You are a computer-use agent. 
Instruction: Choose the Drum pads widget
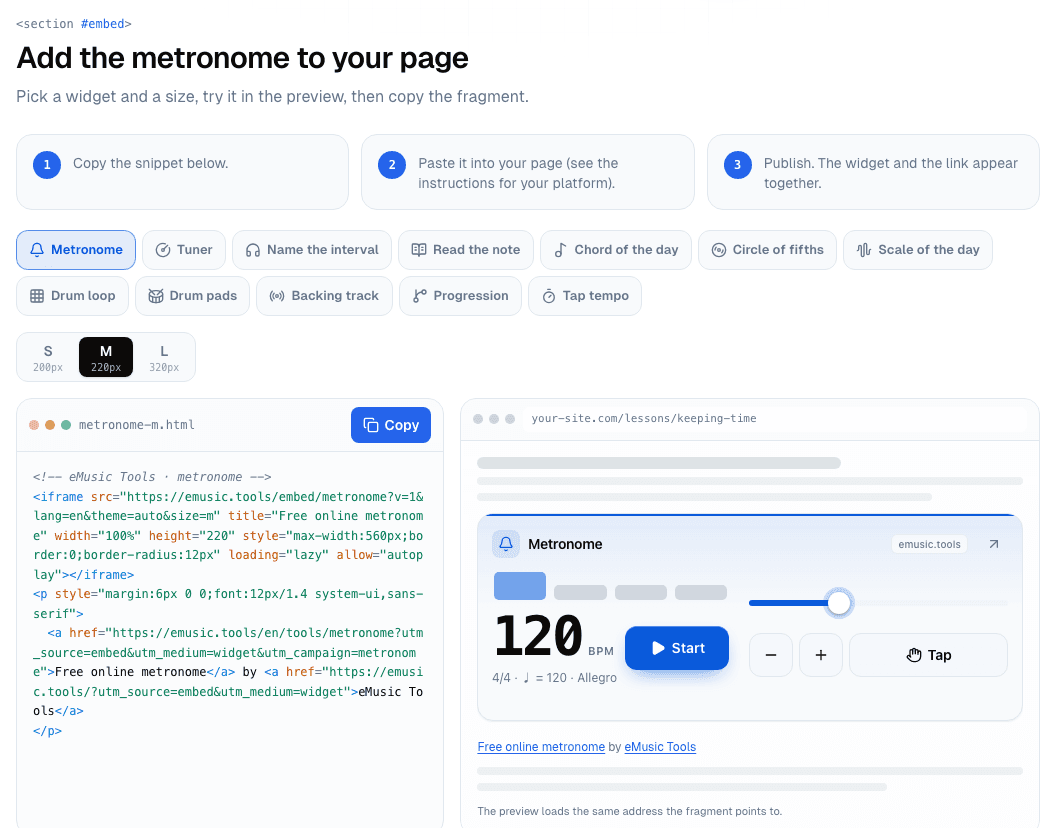(193, 296)
